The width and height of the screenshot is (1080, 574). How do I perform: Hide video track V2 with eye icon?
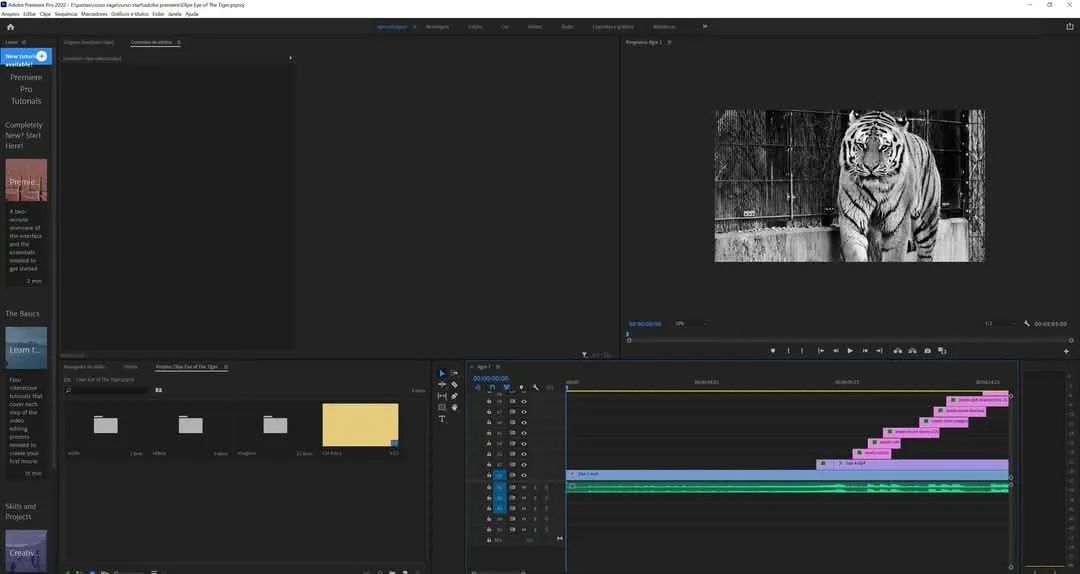[523, 464]
